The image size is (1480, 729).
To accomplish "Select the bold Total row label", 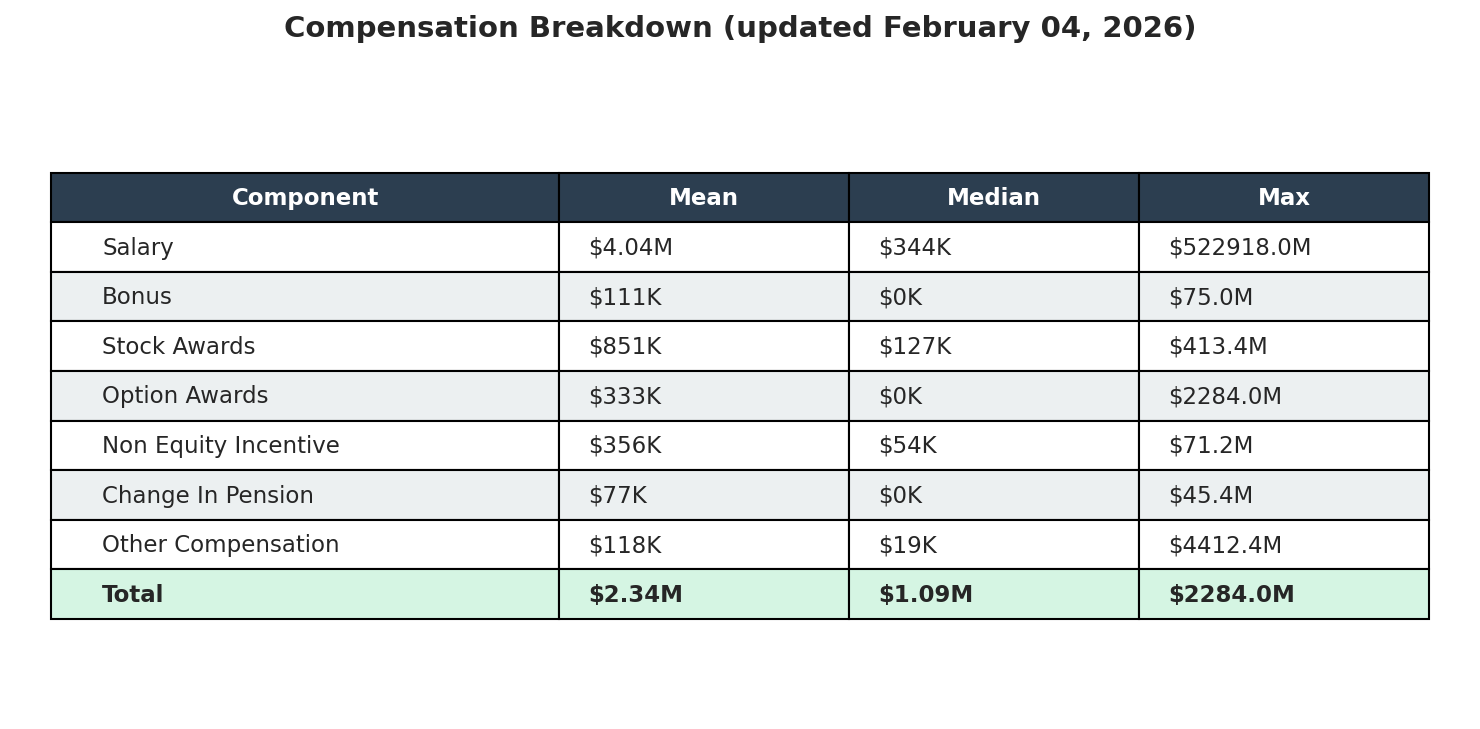I will coord(132,595).
